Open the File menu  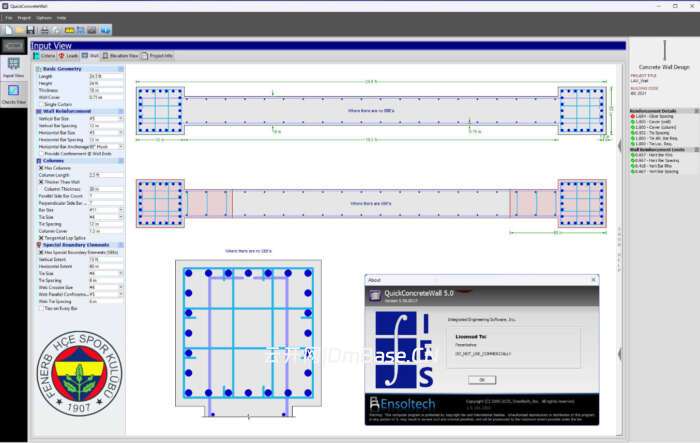[9, 18]
